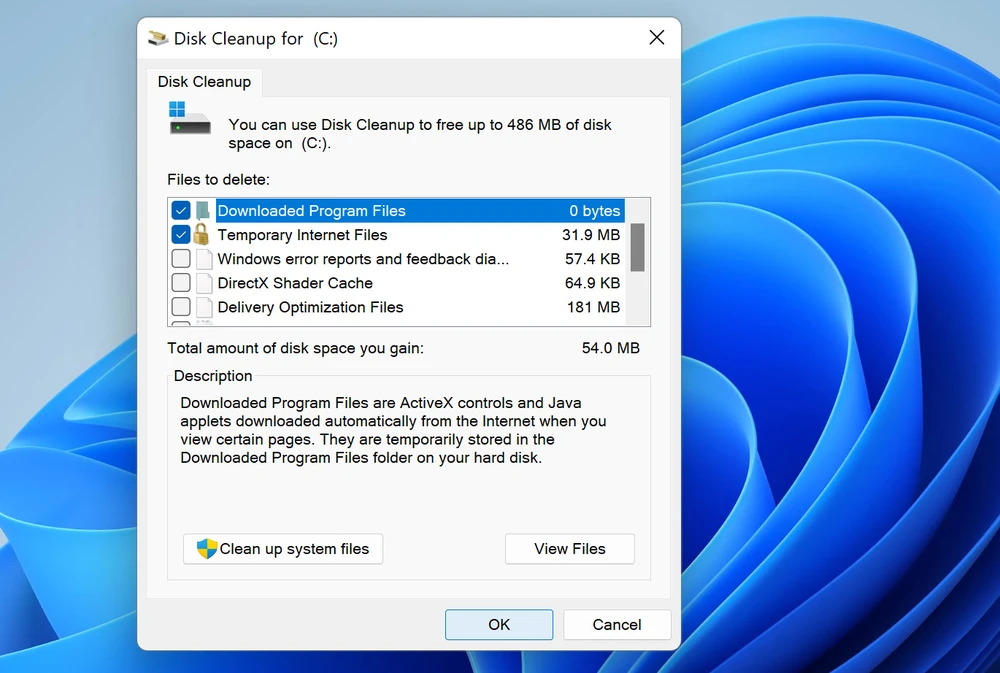This screenshot has width=1000, height=673.
Task: Uncheck the Temporary Internet Files checkbox
Action: tap(181, 235)
